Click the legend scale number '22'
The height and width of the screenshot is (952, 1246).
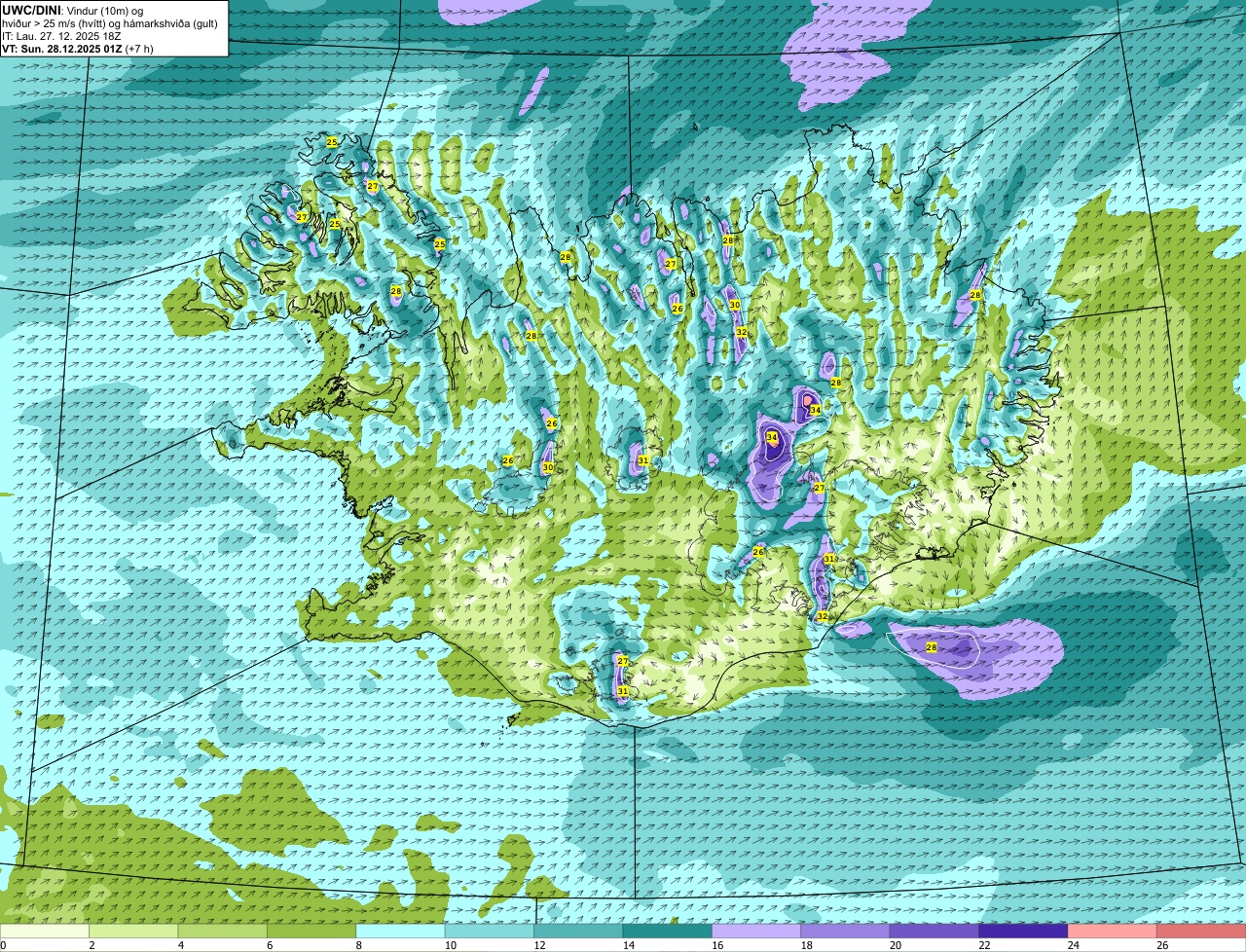984,945
